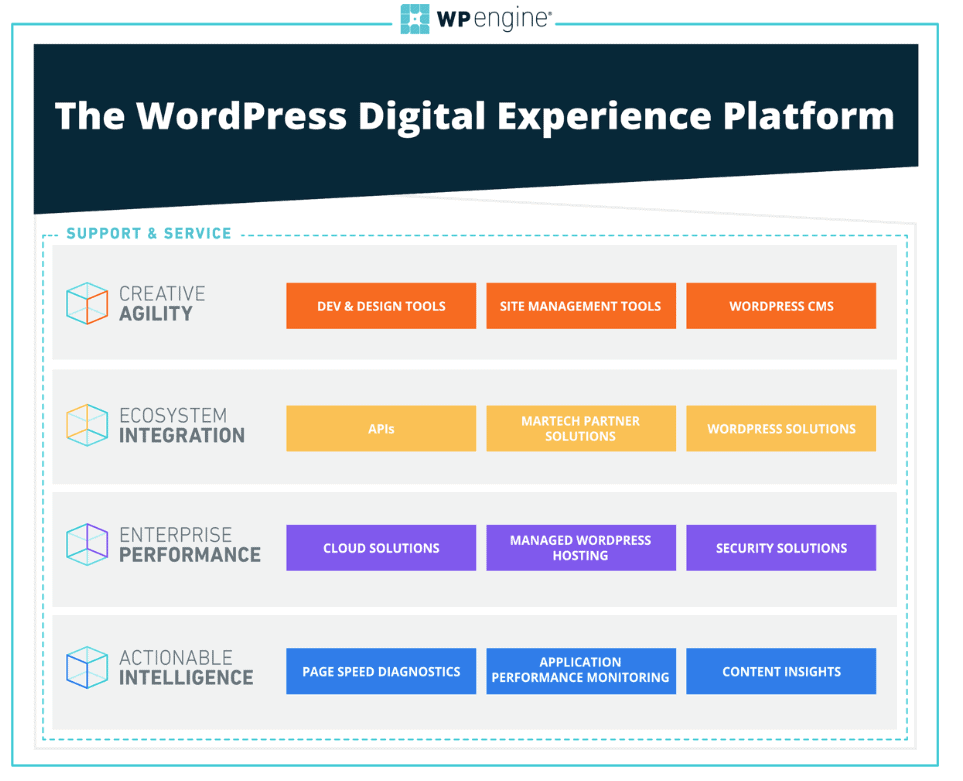Viewport: 963px width, 781px height.
Task: Click the Support & Service label
Action: (x=149, y=233)
